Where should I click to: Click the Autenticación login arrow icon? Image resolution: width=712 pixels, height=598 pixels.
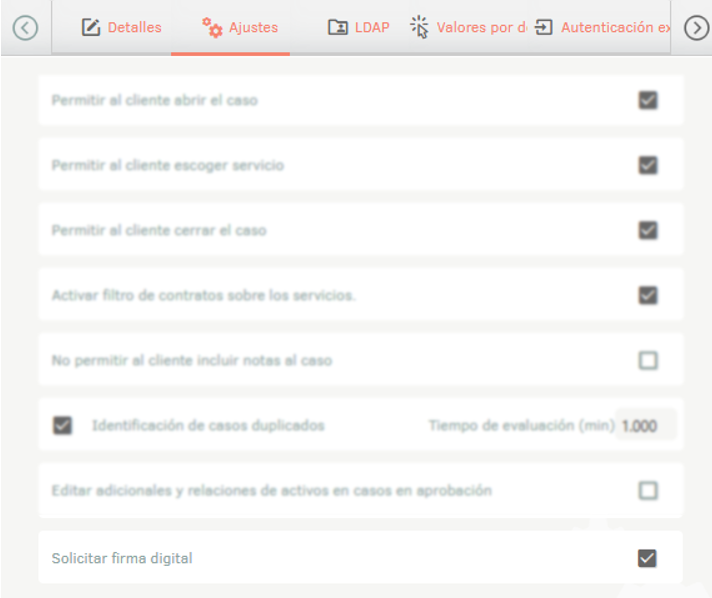[544, 28]
